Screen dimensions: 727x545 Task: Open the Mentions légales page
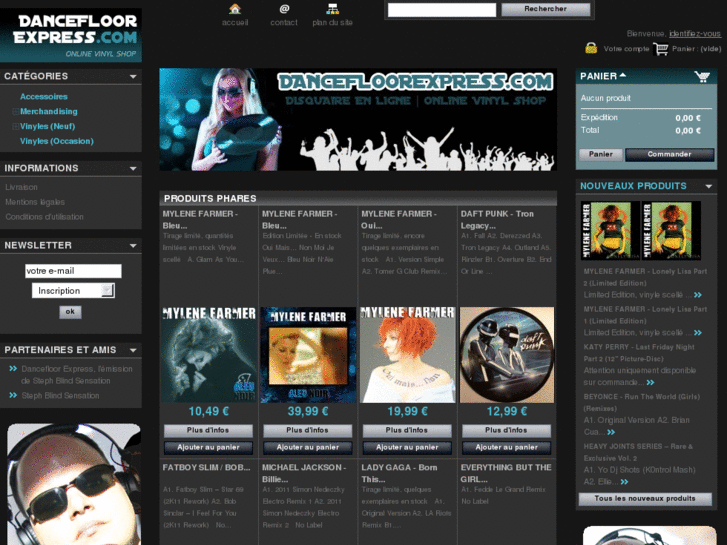click(35, 202)
